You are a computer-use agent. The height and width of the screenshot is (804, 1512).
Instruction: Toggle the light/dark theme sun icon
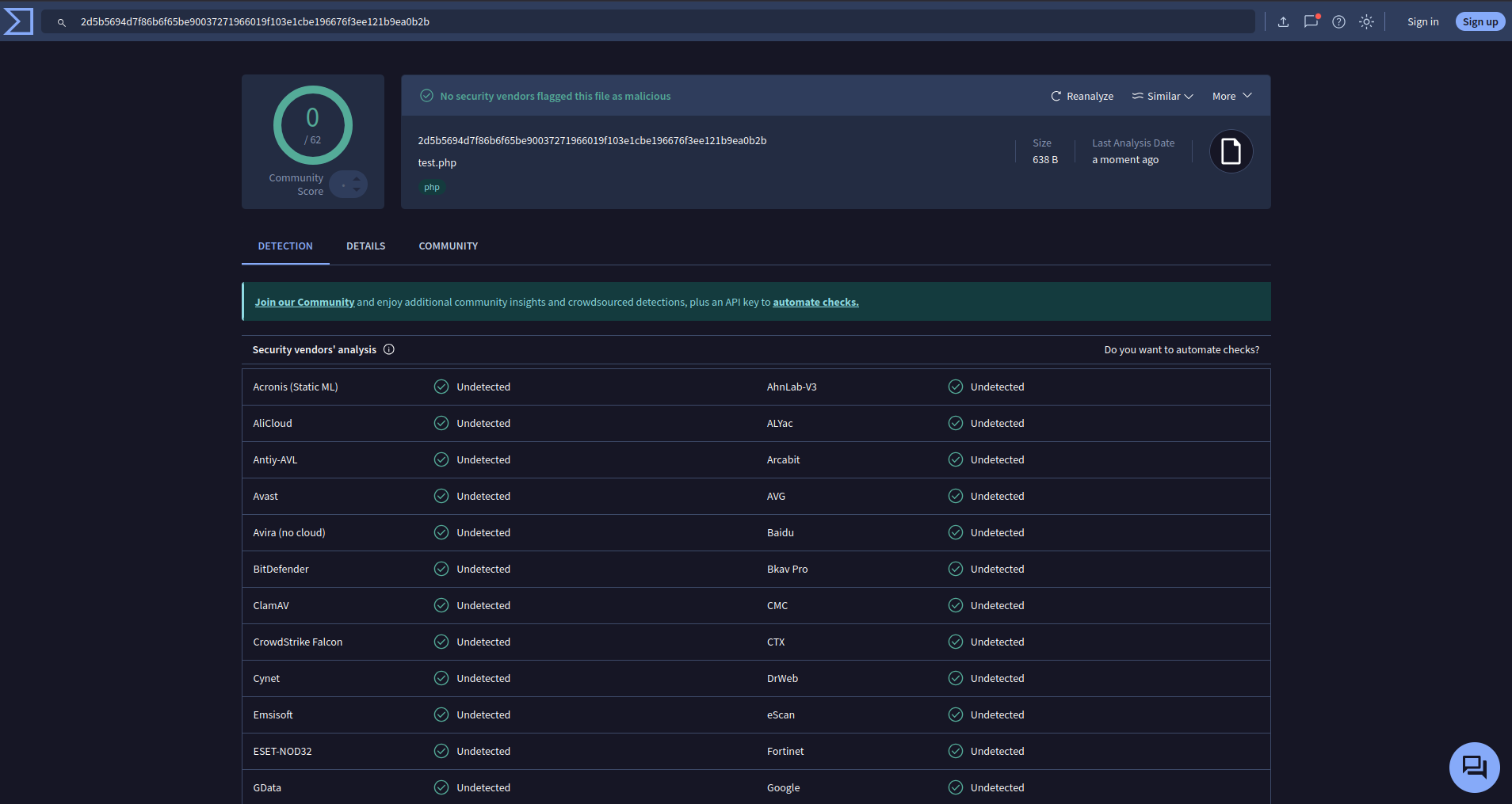coord(1366,22)
